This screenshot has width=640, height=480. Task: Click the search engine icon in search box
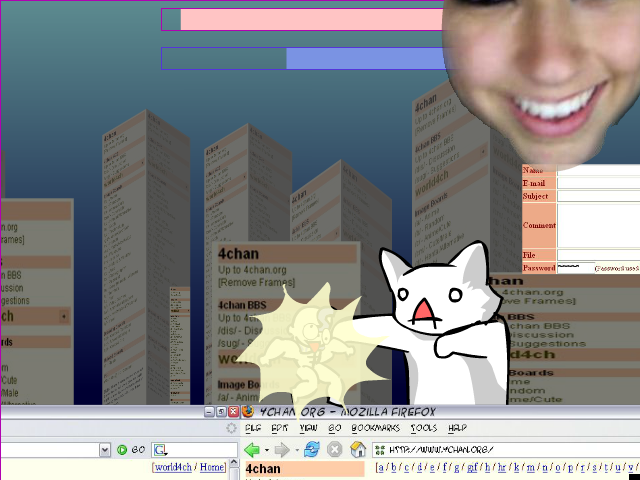click(160, 450)
